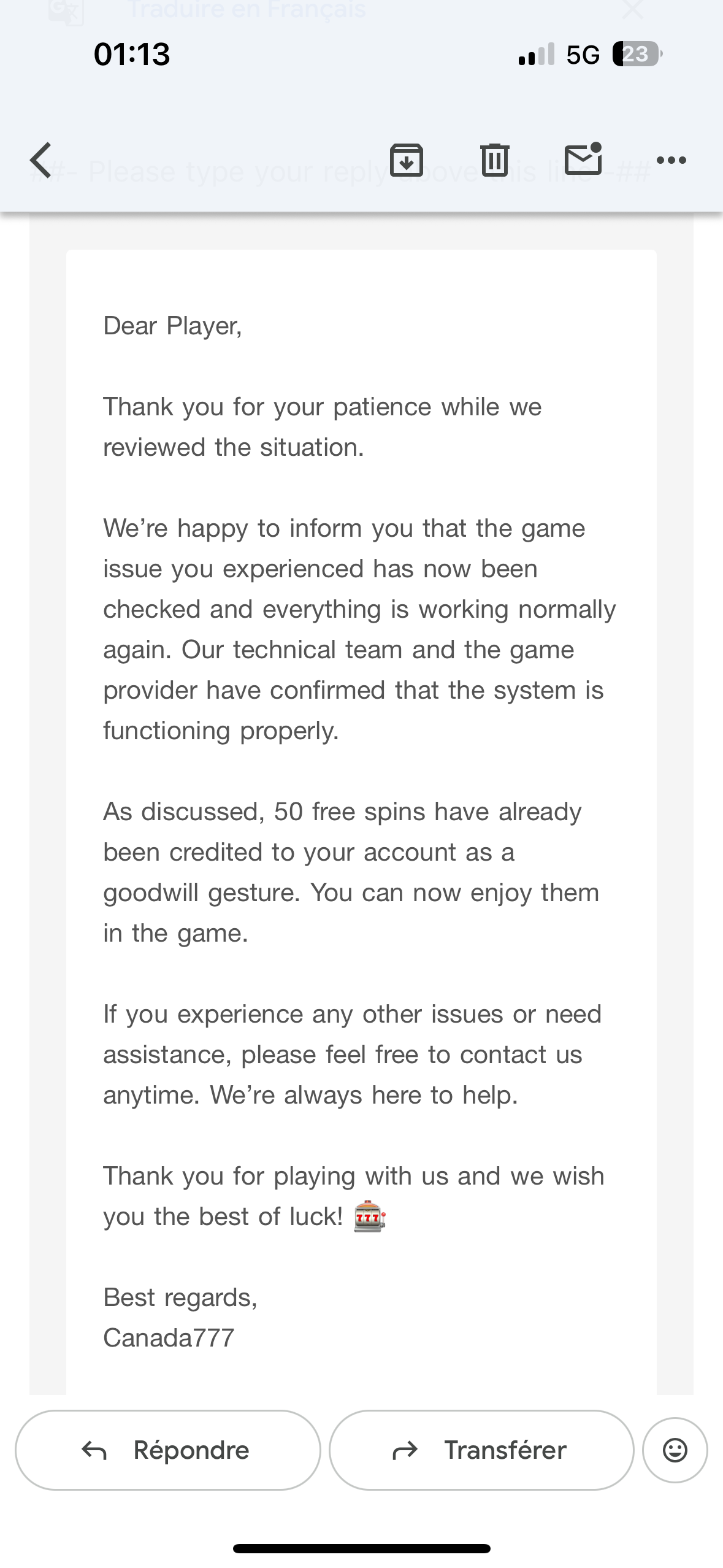This screenshot has width=723, height=1568.
Task: Tap the 5G network label
Action: [x=583, y=55]
